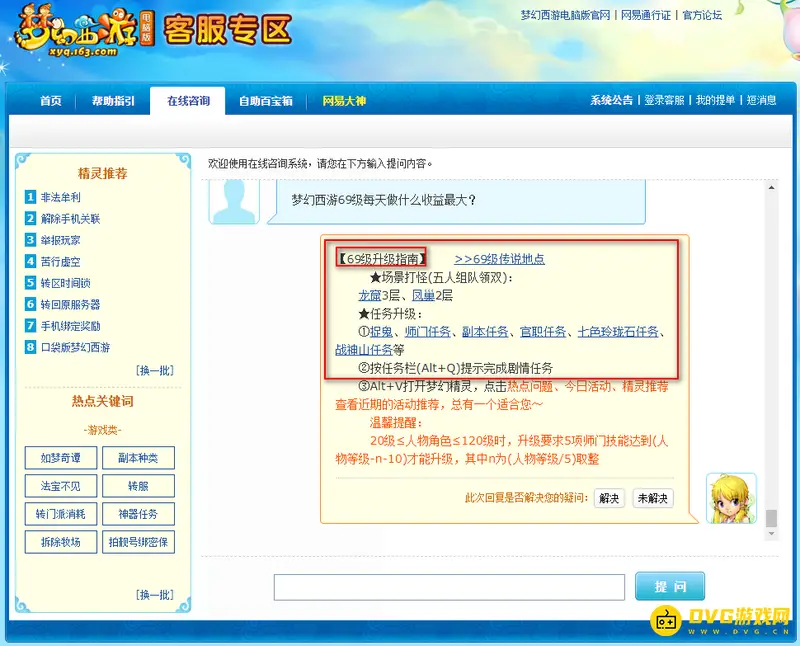The height and width of the screenshot is (646, 800).
Task: Open the 战神山任务 link
Action: [x=364, y=350]
